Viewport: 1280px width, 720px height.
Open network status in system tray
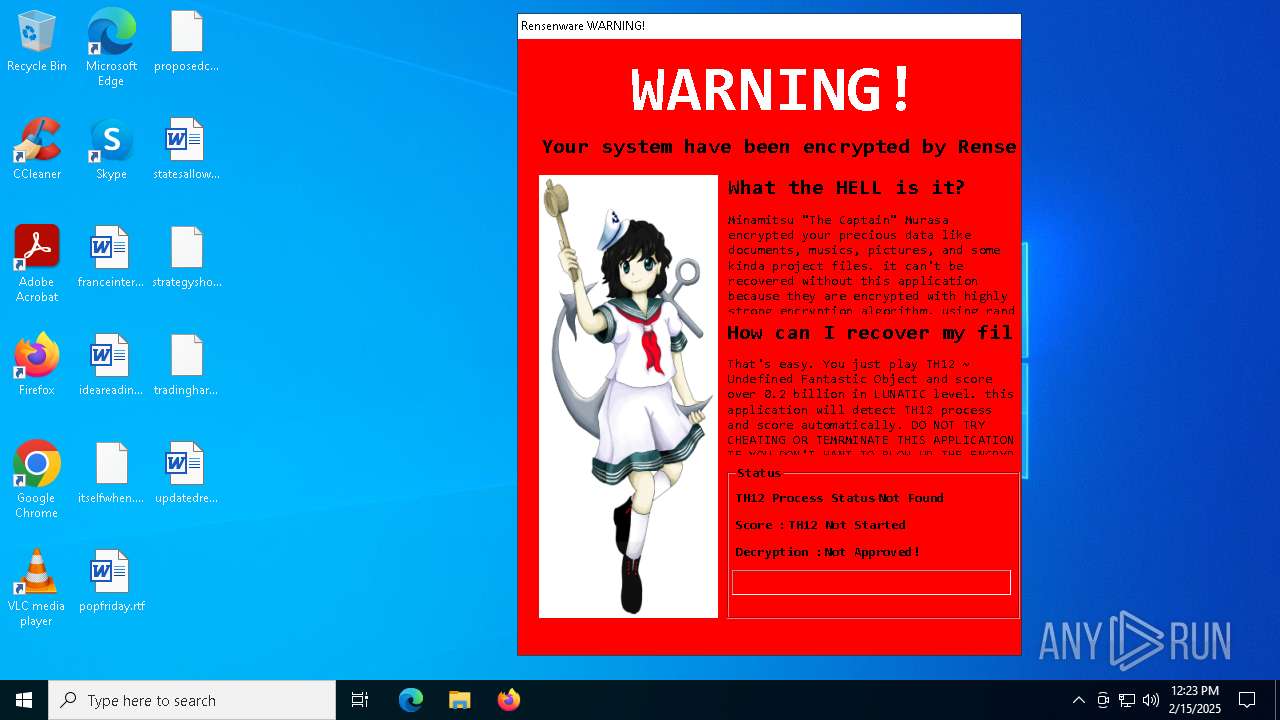coord(1127,700)
